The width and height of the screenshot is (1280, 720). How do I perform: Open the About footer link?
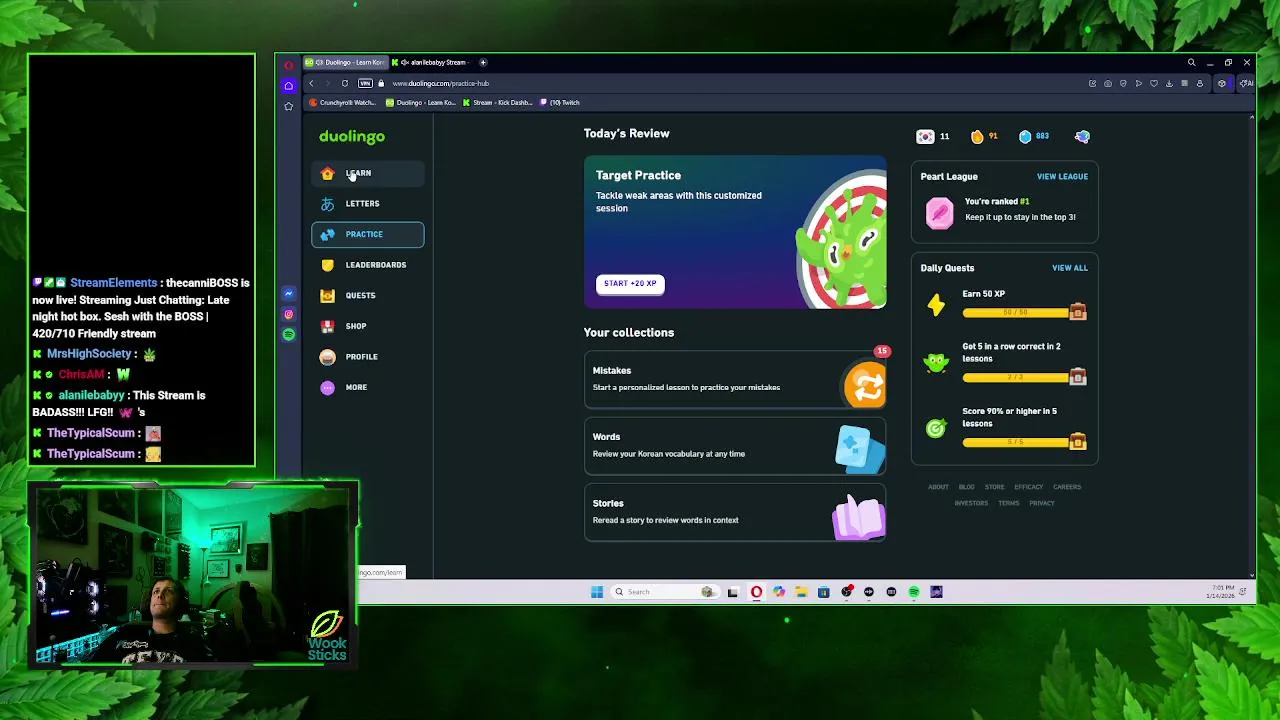point(938,487)
